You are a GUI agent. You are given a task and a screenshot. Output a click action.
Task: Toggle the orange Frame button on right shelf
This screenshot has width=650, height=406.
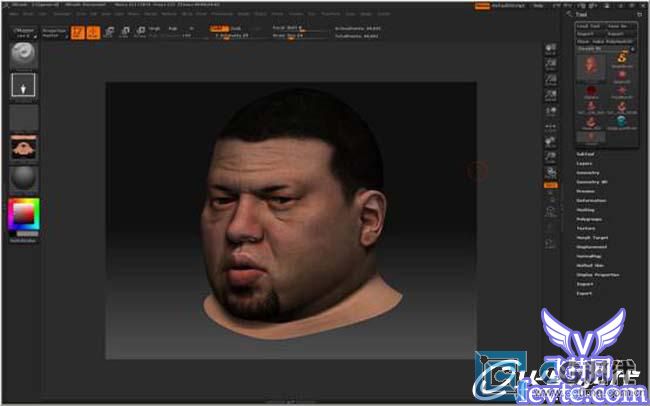tap(551, 185)
